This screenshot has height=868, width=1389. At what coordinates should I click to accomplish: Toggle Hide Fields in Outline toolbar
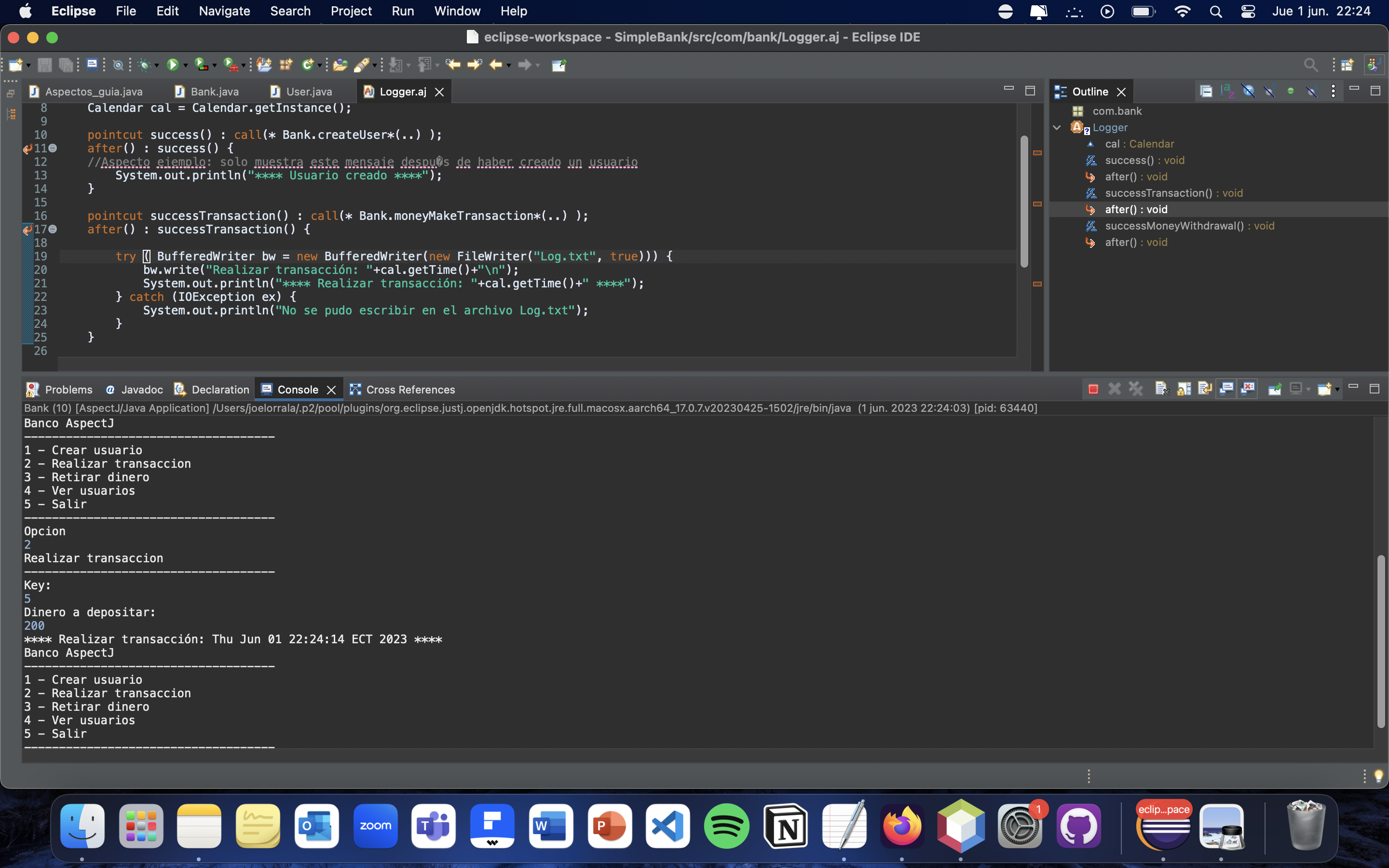point(1248,91)
